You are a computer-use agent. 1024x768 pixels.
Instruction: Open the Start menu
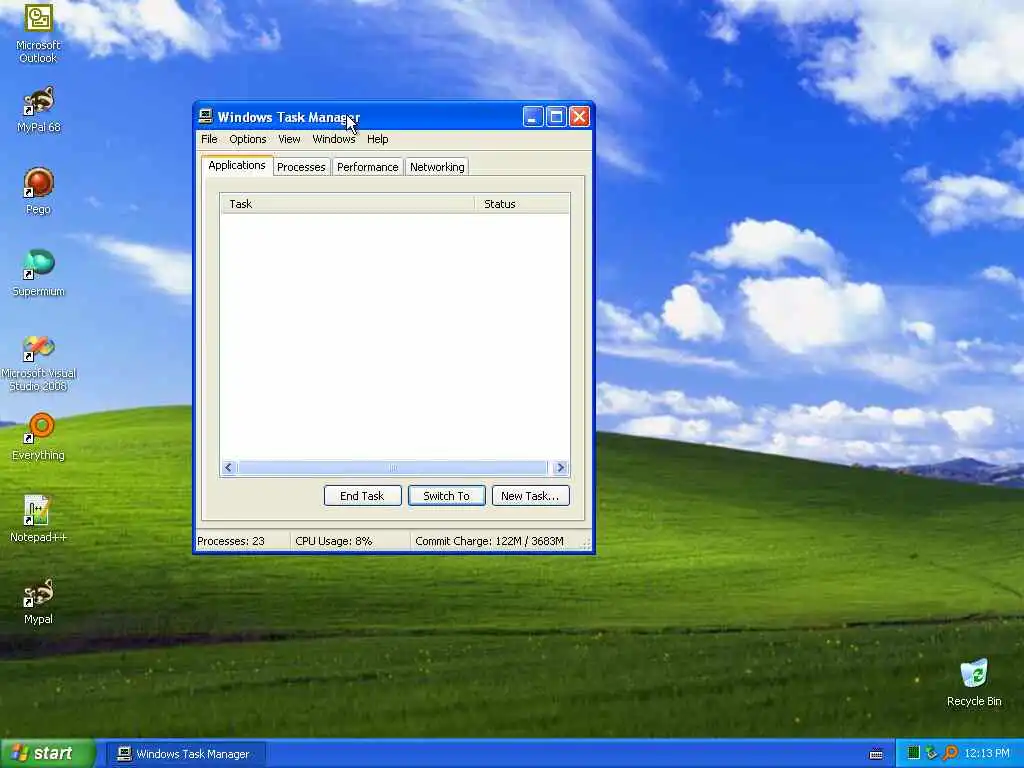pos(48,753)
